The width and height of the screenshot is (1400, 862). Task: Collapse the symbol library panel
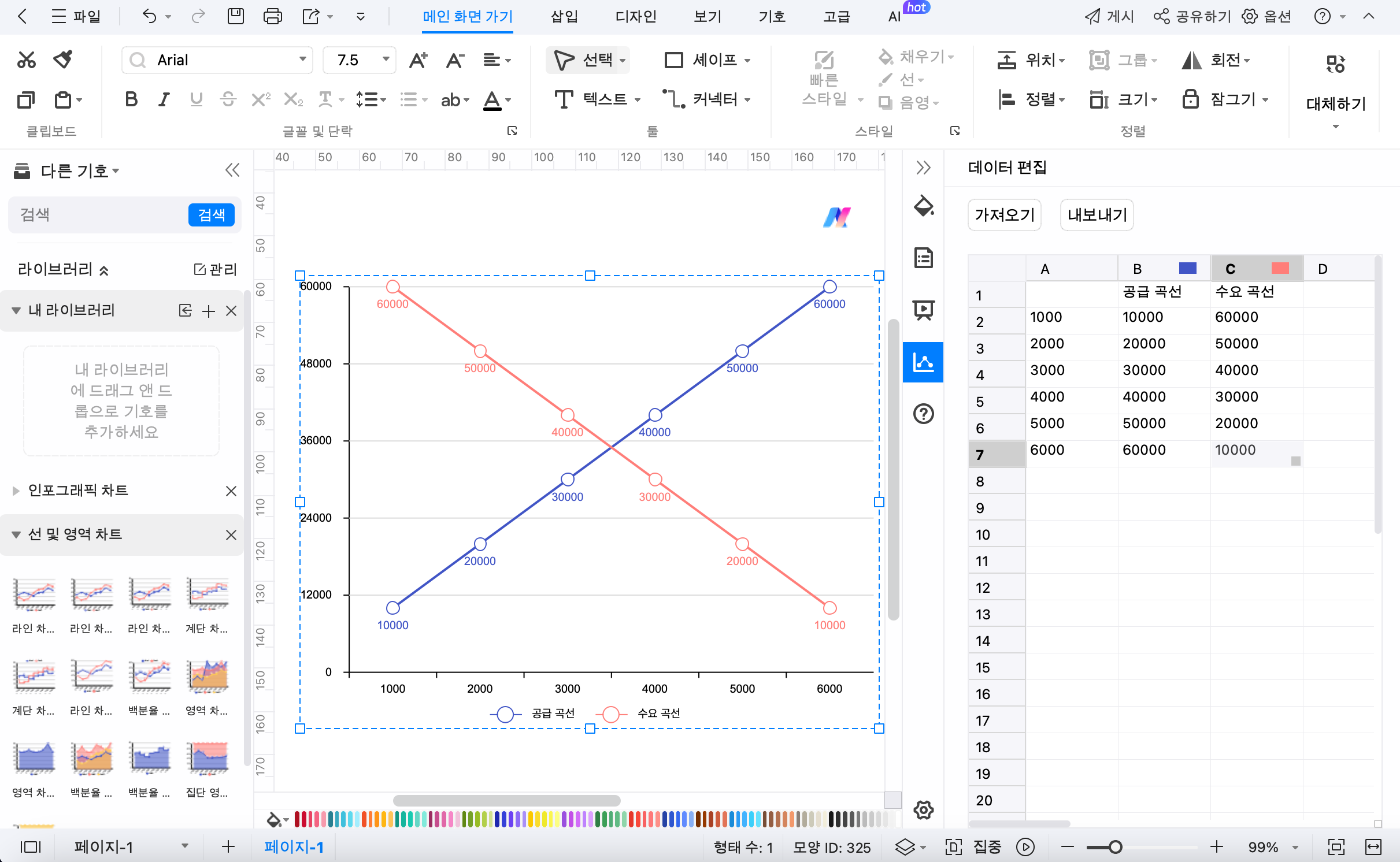(x=232, y=170)
